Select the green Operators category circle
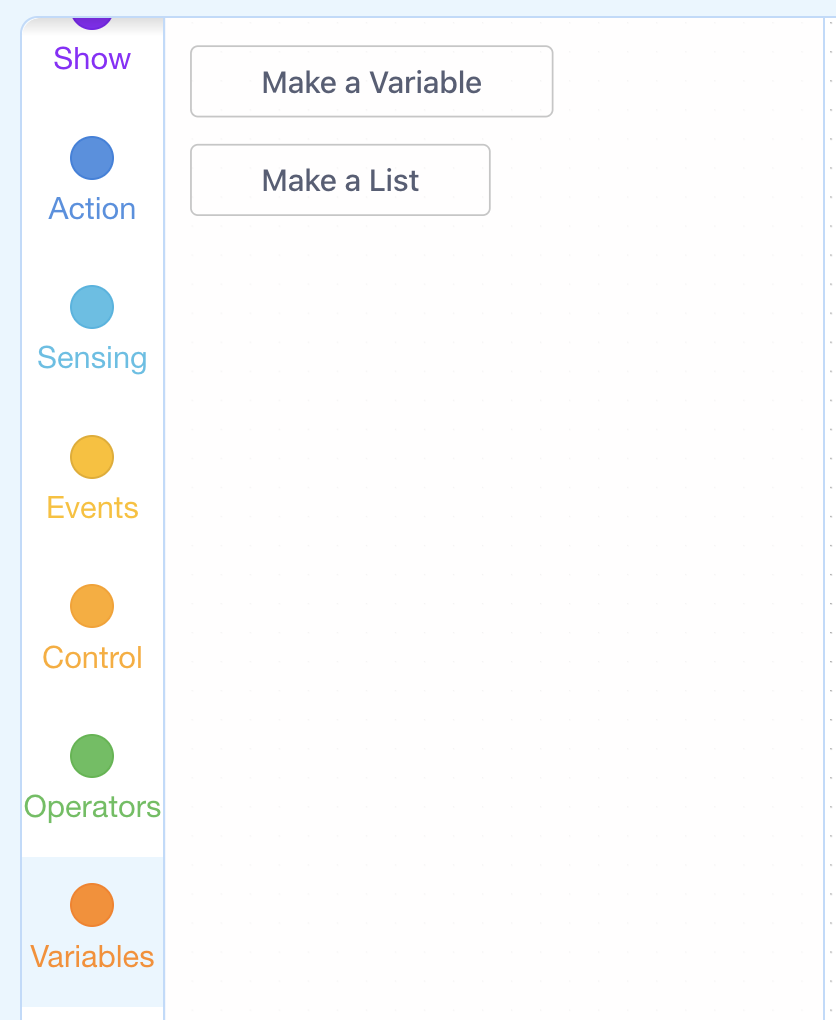 tap(92, 756)
